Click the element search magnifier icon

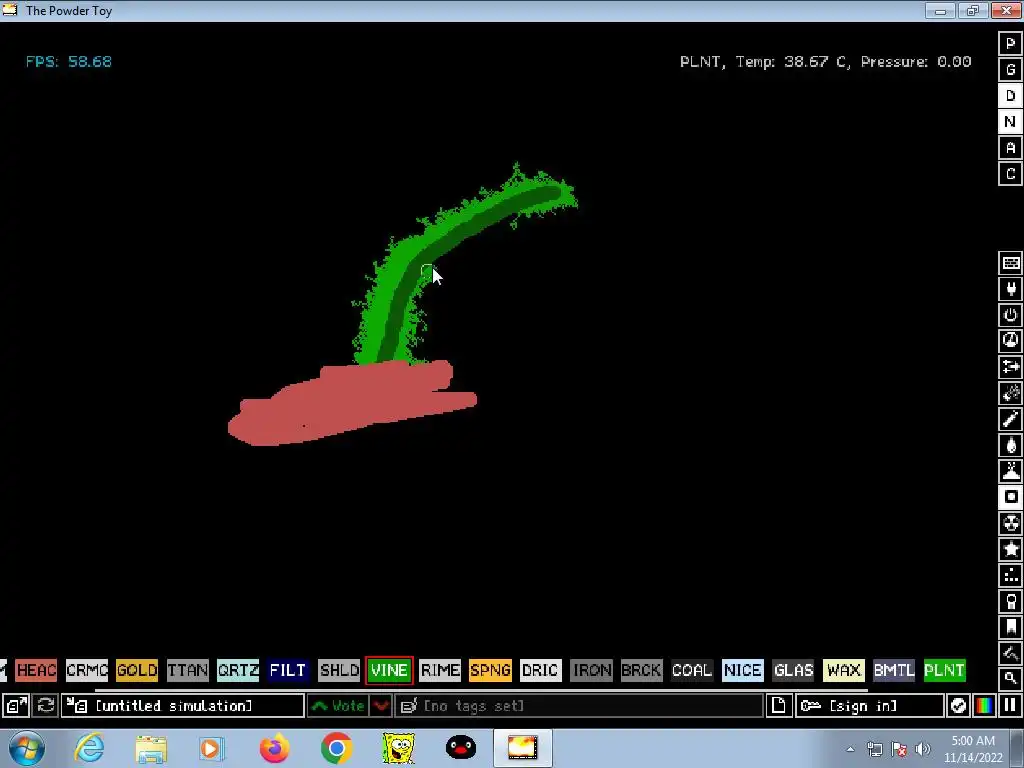[1010, 679]
